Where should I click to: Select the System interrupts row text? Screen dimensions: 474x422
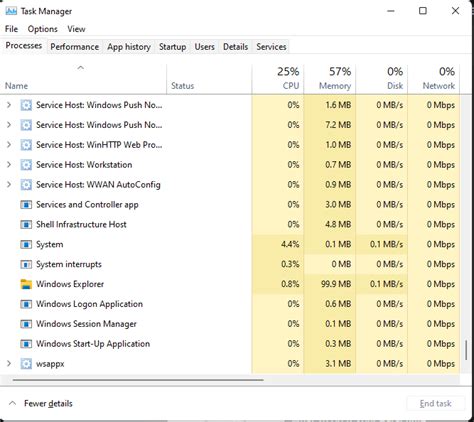69,264
